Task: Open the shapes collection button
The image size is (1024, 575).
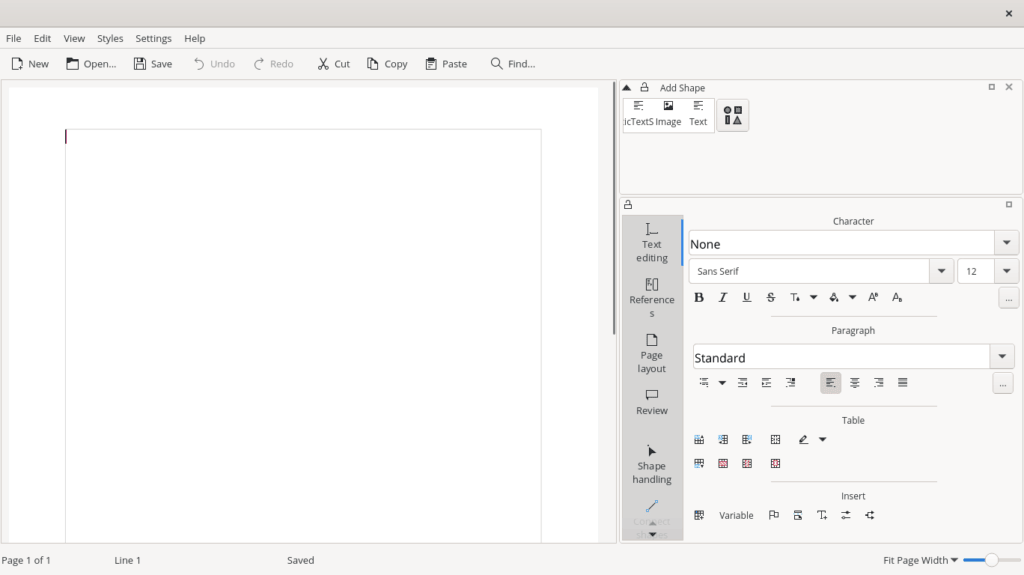Action: pos(733,115)
